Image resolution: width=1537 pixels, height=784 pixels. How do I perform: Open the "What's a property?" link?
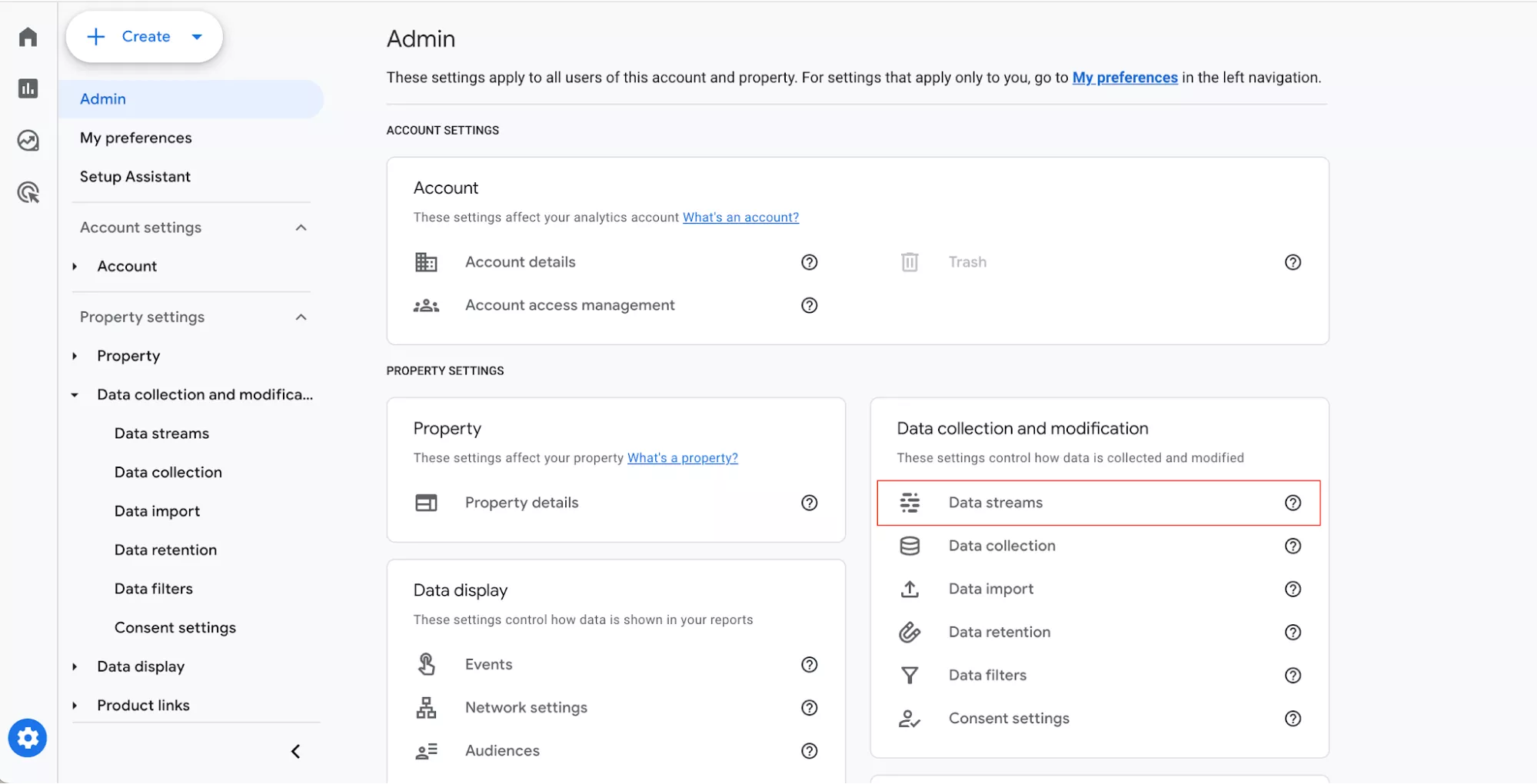[682, 458]
